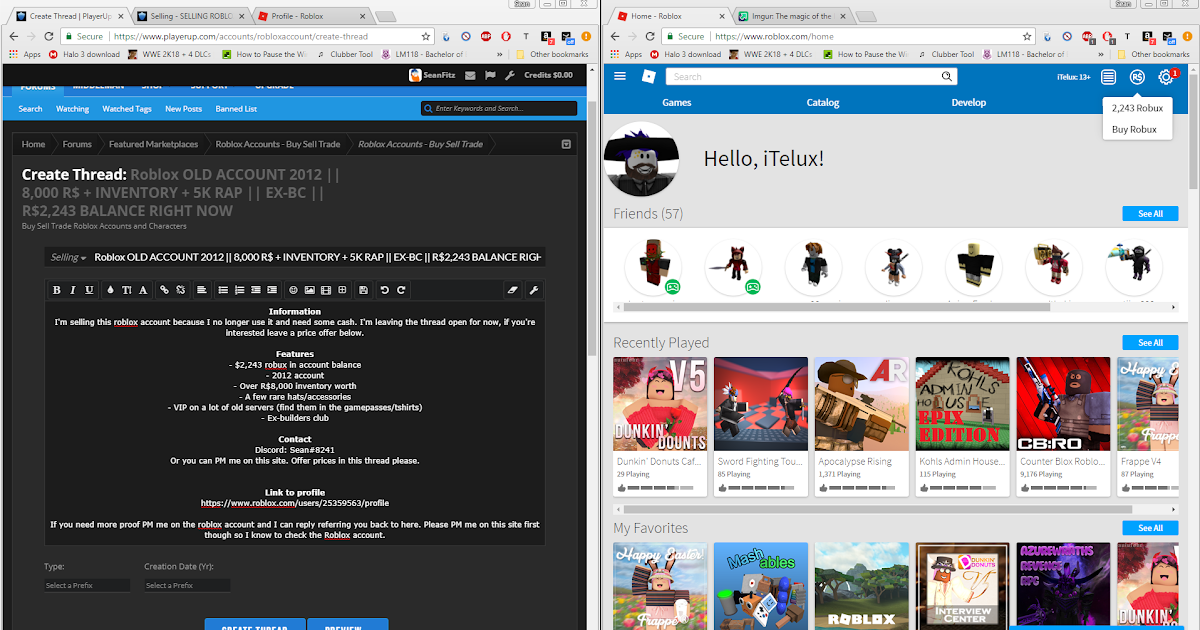Switch editor mode with wrench icon
Image resolution: width=1200 pixels, height=630 pixels.
click(x=533, y=290)
